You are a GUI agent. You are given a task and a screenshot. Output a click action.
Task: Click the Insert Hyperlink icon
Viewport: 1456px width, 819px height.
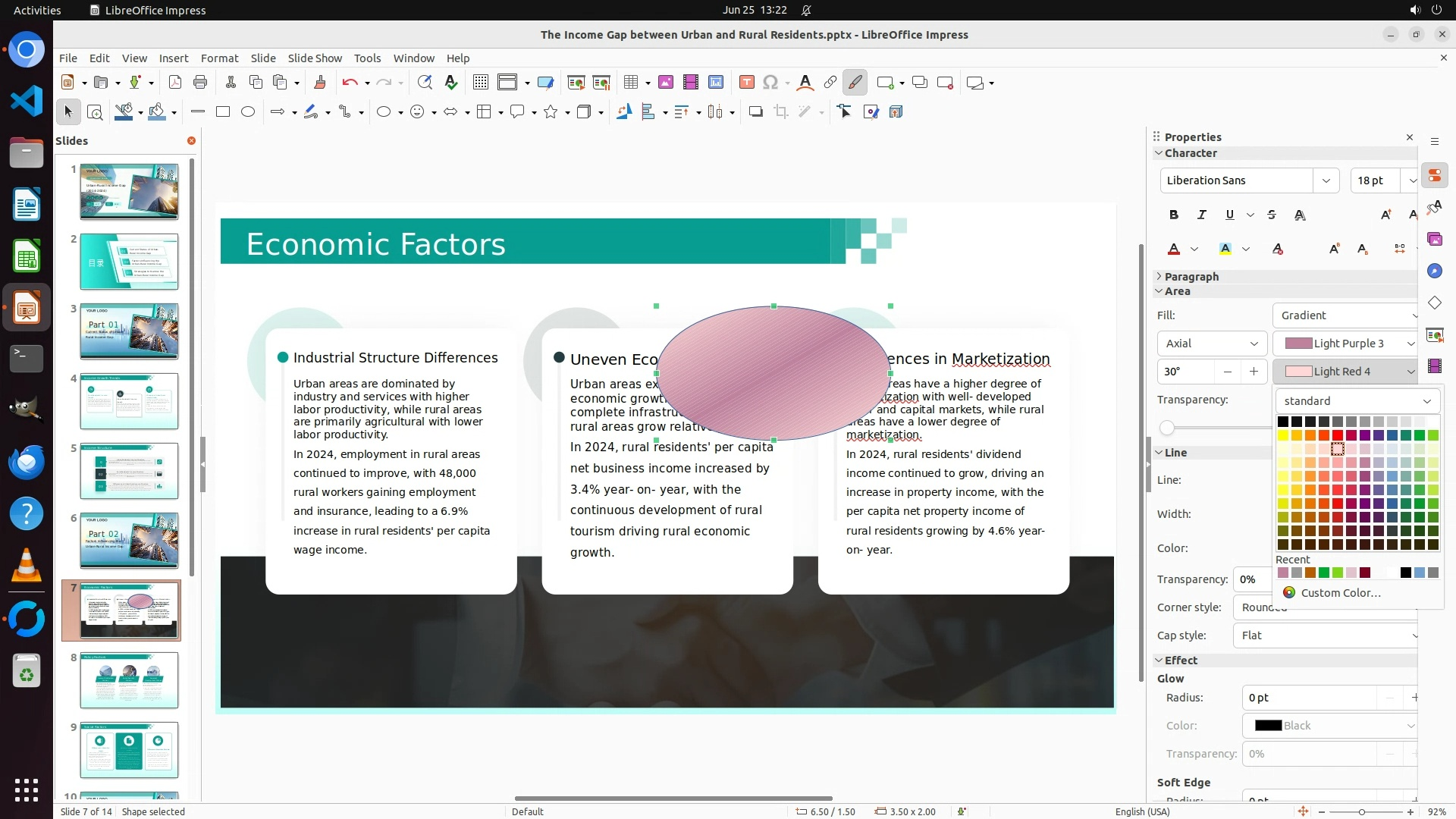[x=830, y=83]
